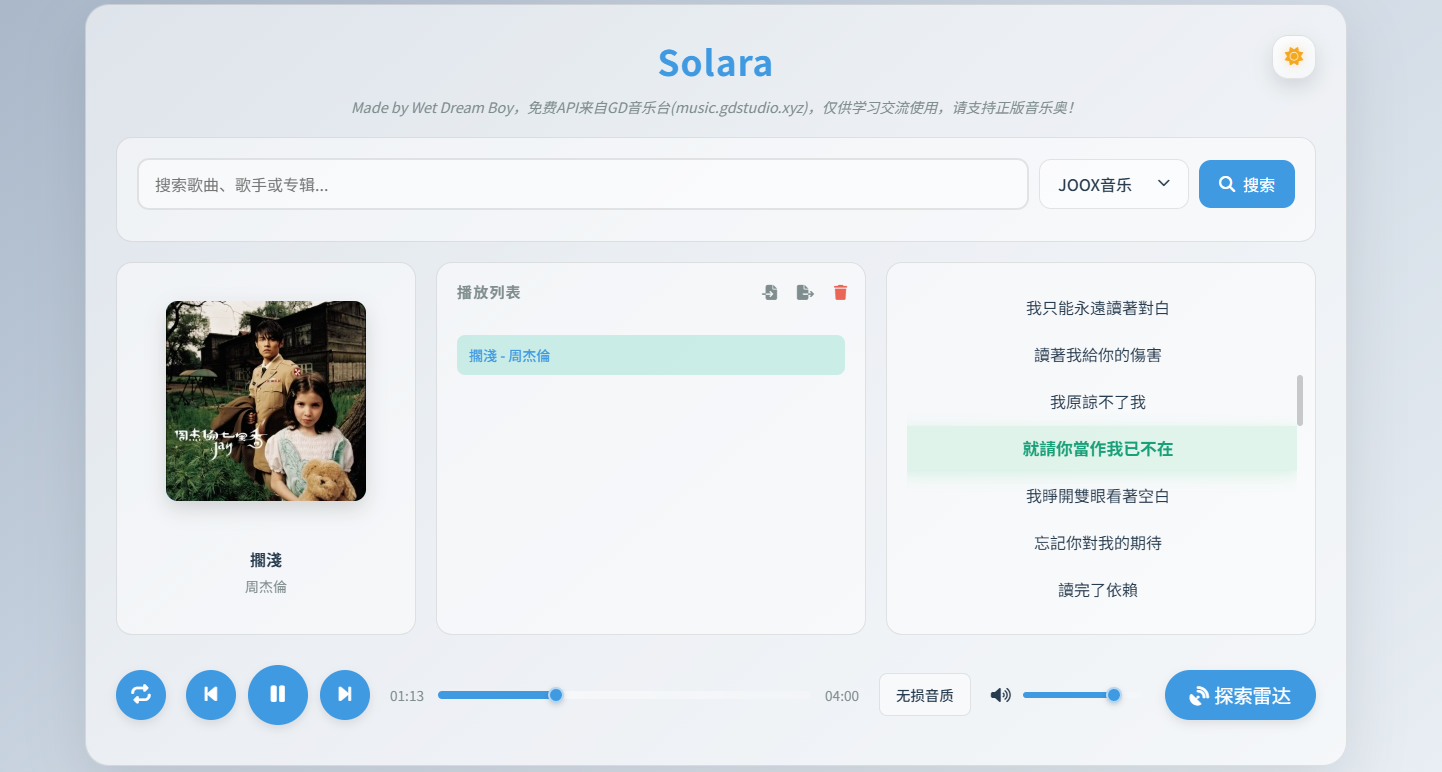The image size is (1442, 772).
Task: Import a playlist from file
Action: pos(769,292)
